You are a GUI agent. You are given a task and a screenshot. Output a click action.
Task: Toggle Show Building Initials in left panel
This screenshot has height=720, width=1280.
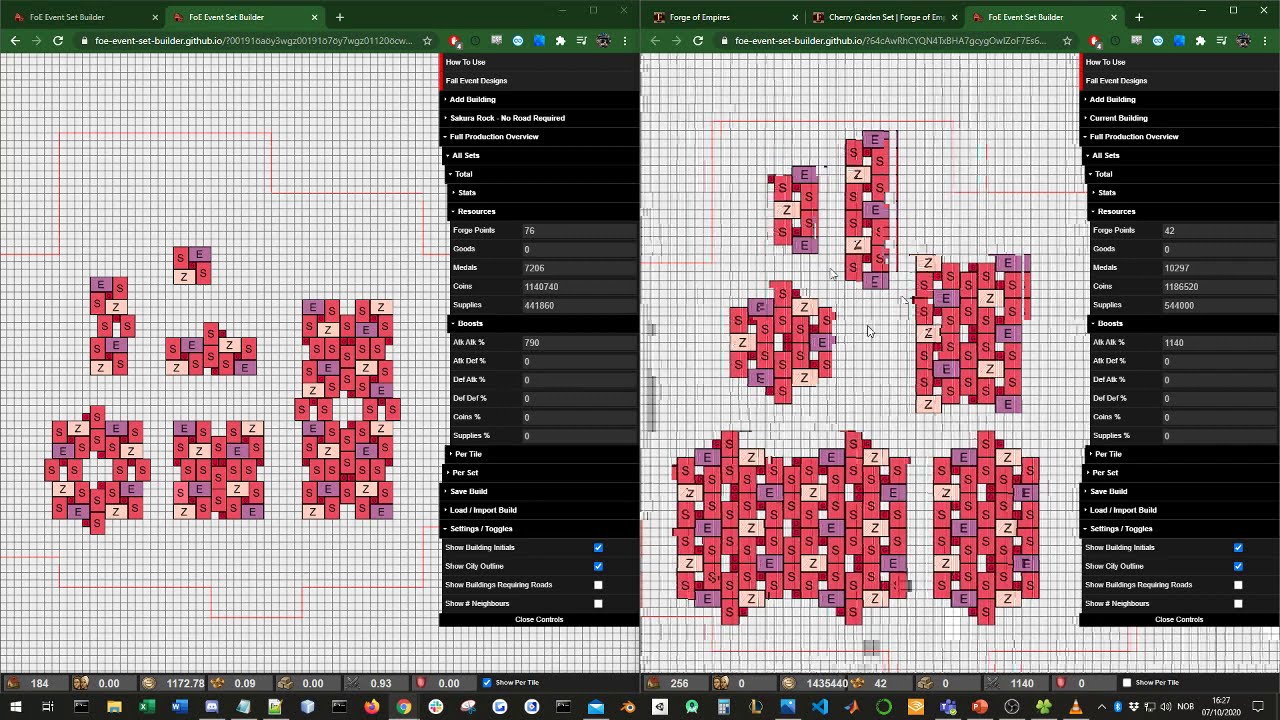598,547
